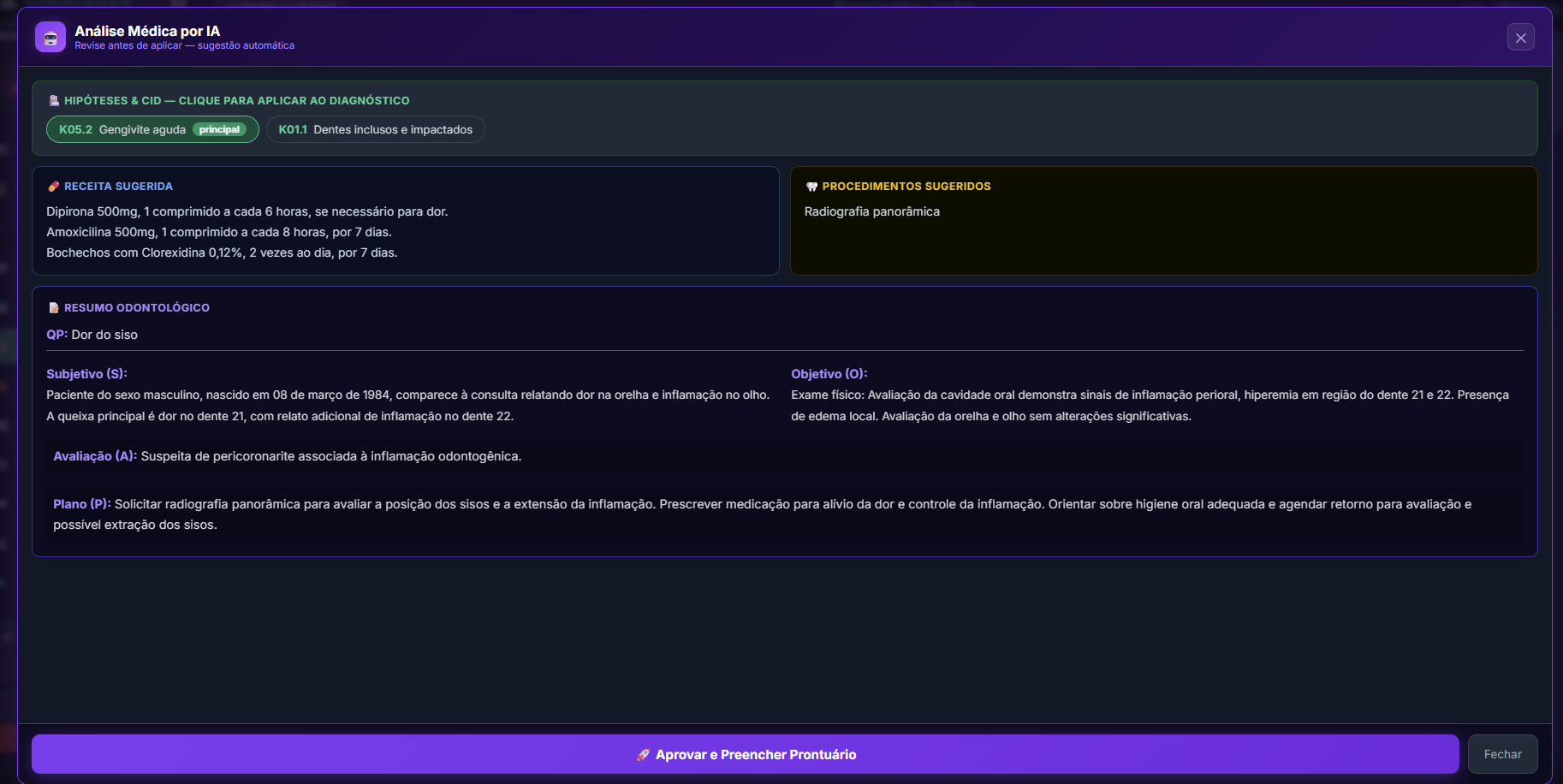Apply K05.2 Gengivite aguda diagnosis
Image resolution: width=1563 pixels, height=784 pixels.
pos(122,130)
